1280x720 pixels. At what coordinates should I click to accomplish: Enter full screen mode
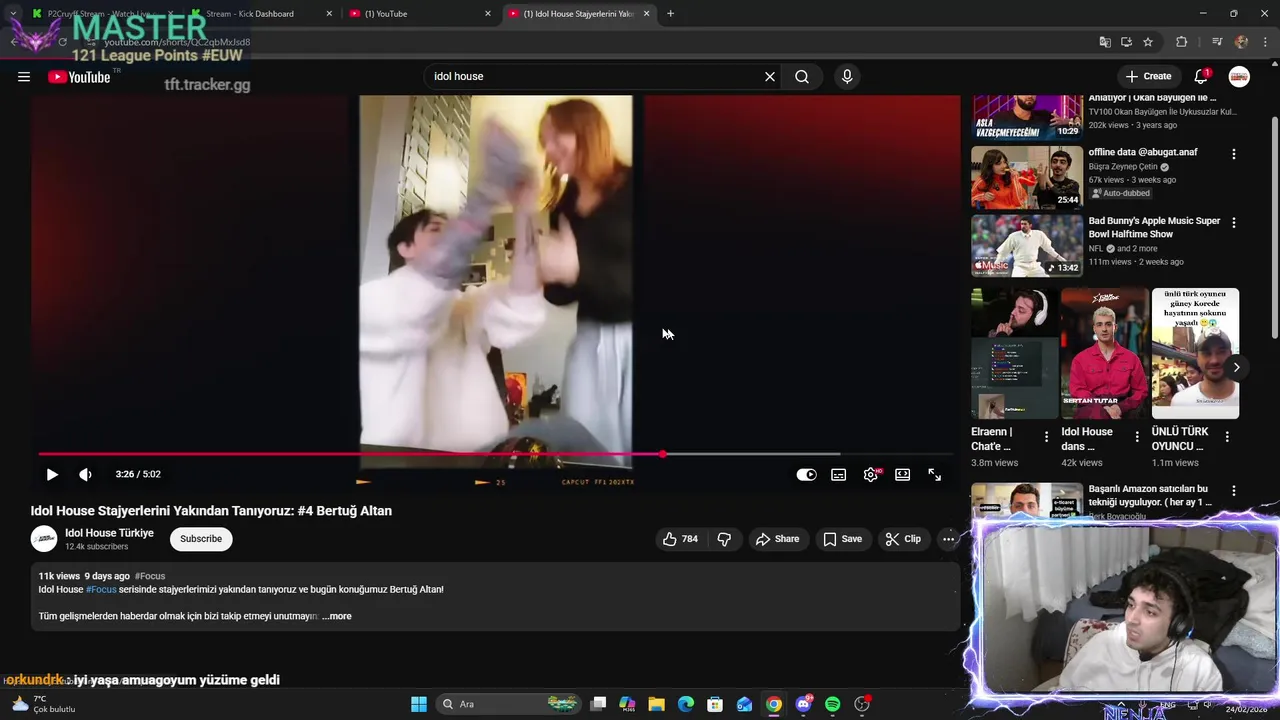click(x=935, y=475)
